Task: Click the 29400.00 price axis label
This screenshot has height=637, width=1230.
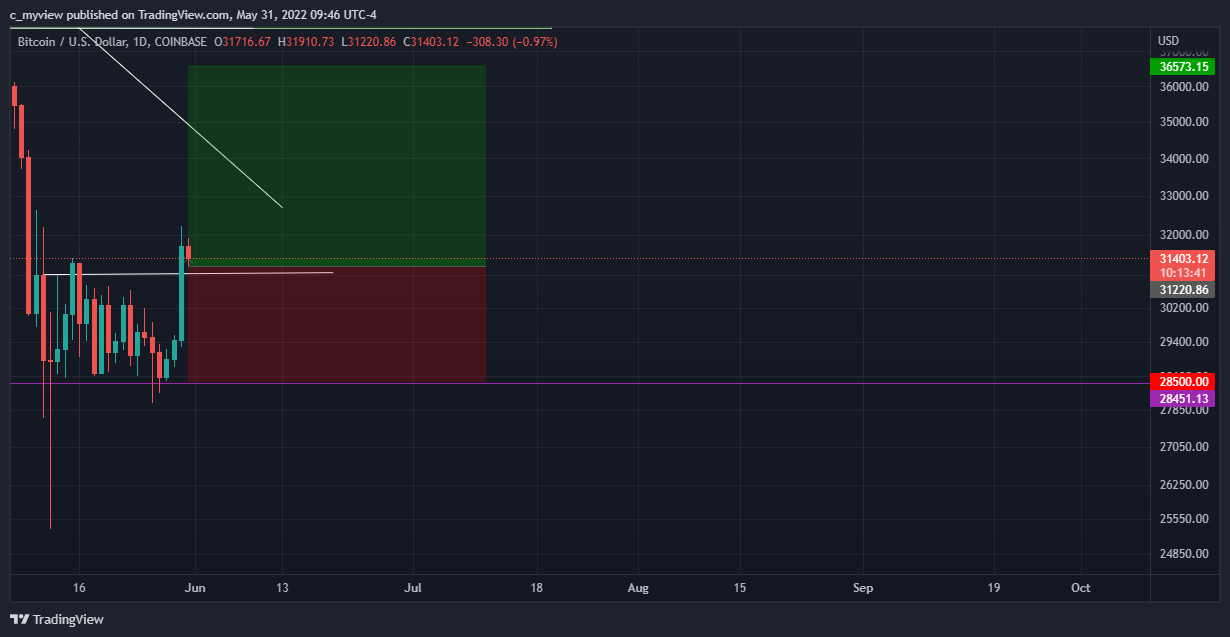Action: [x=1184, y=342]
